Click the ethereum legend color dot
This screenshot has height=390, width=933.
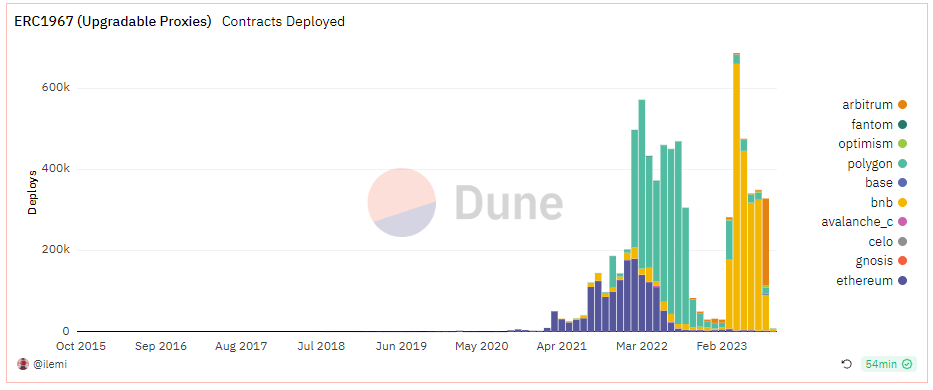[x=903, y=280]
